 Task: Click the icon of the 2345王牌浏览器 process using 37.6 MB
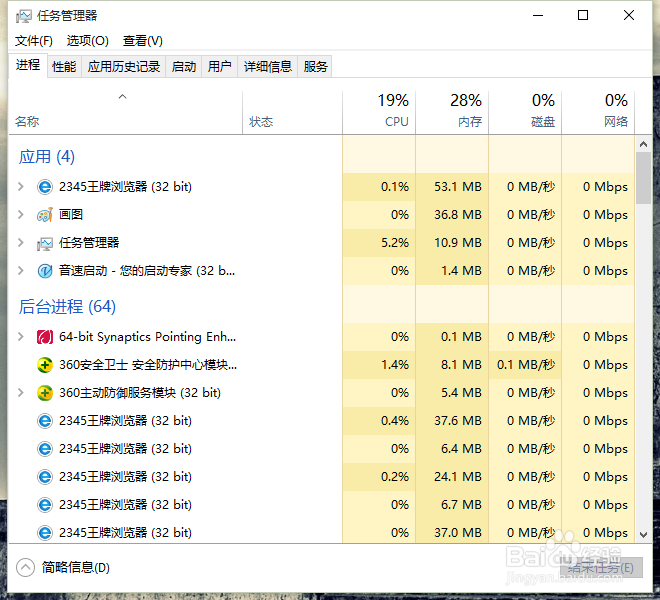pos(45,421)
